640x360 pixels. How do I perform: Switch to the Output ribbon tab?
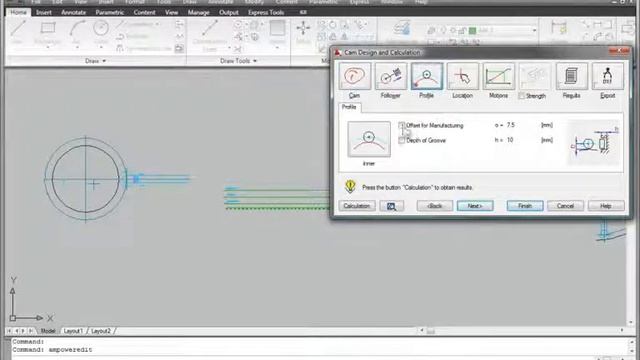229,12
